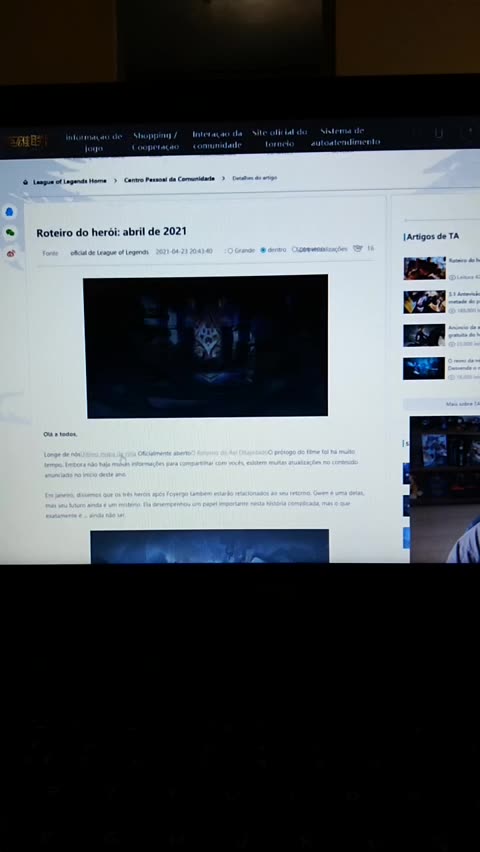The image size is (480, 852).
Task: Open the 'Shopping / Cooperação' menu
Action: (155, 141)
